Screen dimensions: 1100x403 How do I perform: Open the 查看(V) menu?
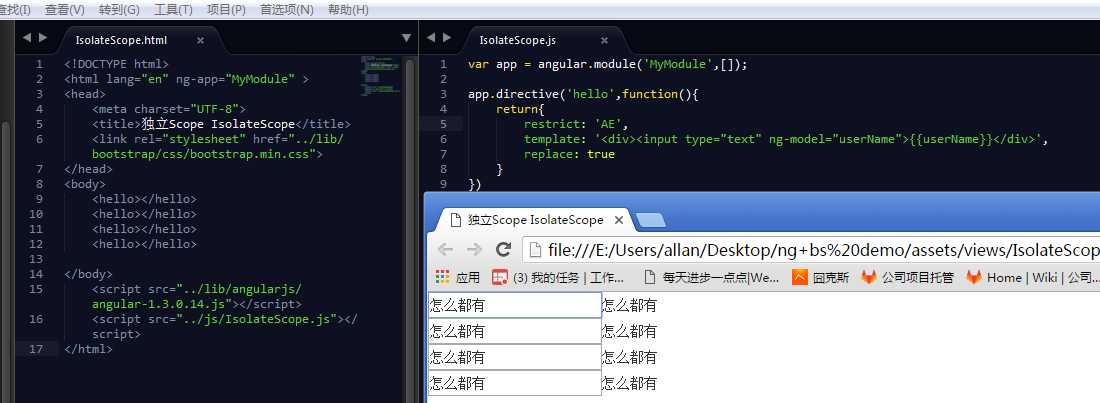[x=65, y=10]
